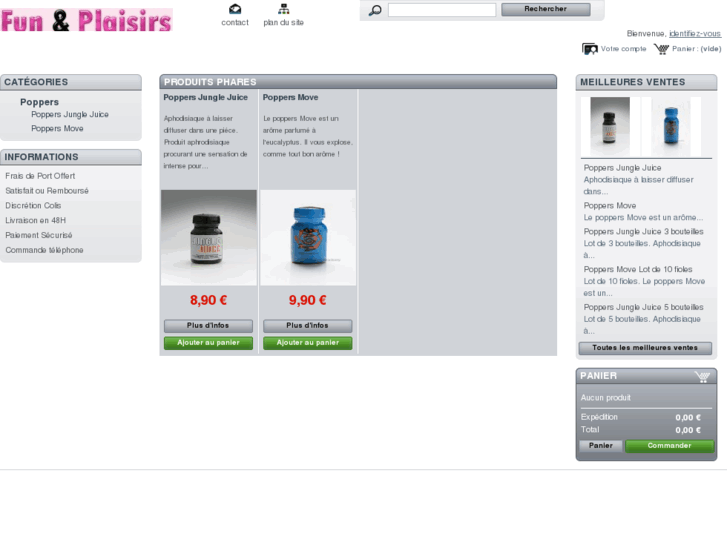This screenshot has width=727, height=545.
Task: Click Toutes les meilleures ventes button
Action: pos(645,348)
